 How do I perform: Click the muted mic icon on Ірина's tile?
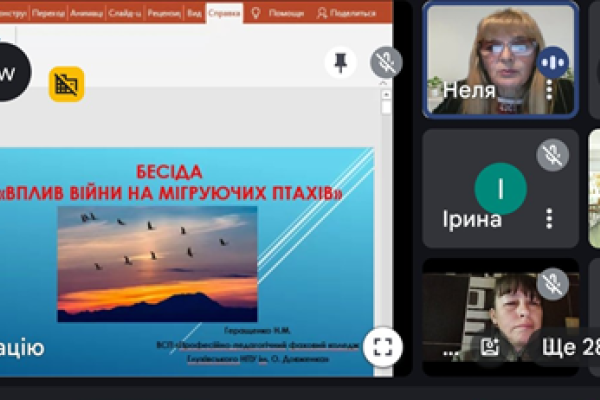click(x=551, y=155)
